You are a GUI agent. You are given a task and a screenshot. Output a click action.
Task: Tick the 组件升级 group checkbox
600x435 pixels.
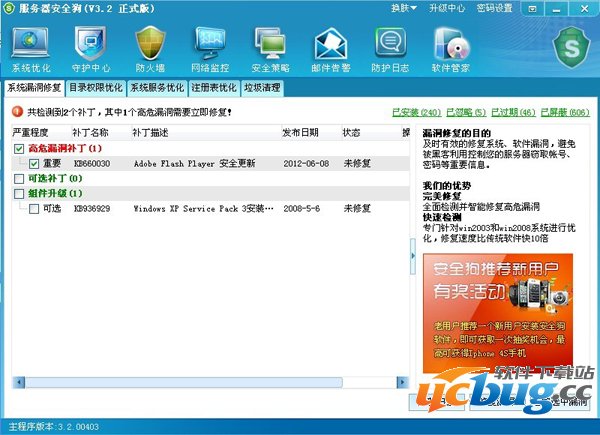point(19,193)
